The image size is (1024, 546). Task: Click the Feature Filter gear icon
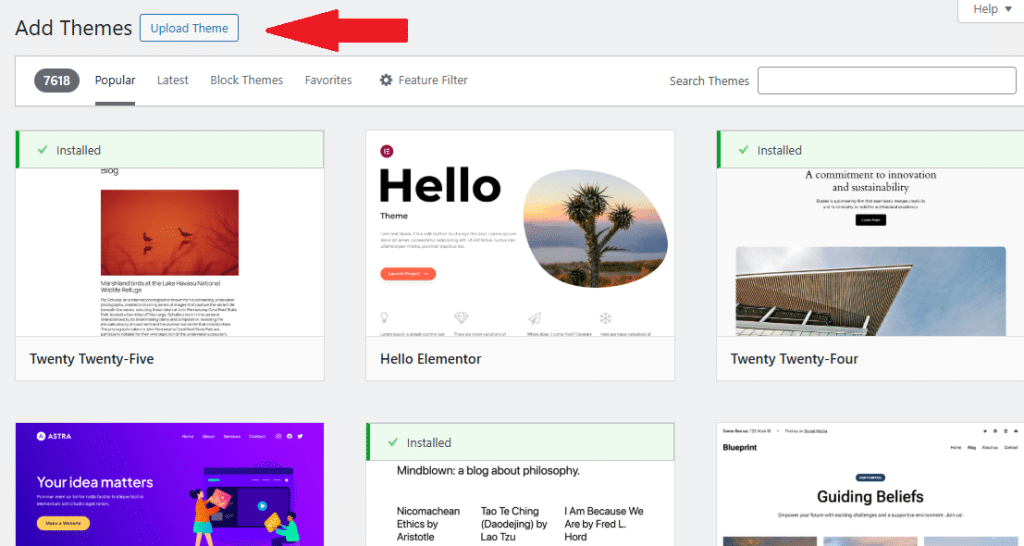[386, 80]
